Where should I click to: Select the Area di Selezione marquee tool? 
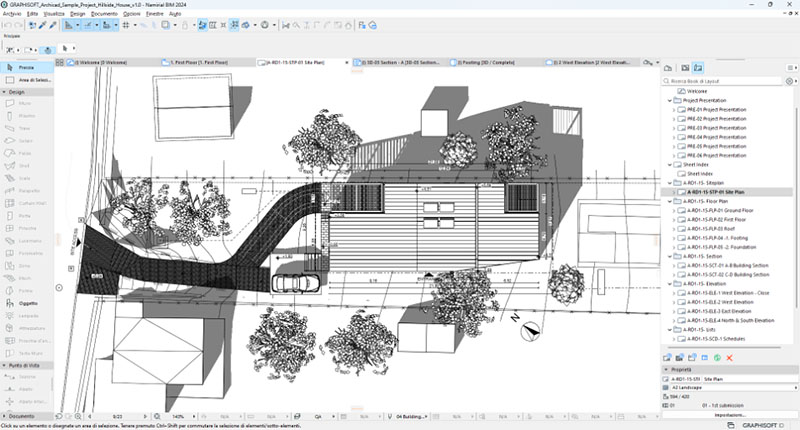pyautogui.click(x=30, y=79)
